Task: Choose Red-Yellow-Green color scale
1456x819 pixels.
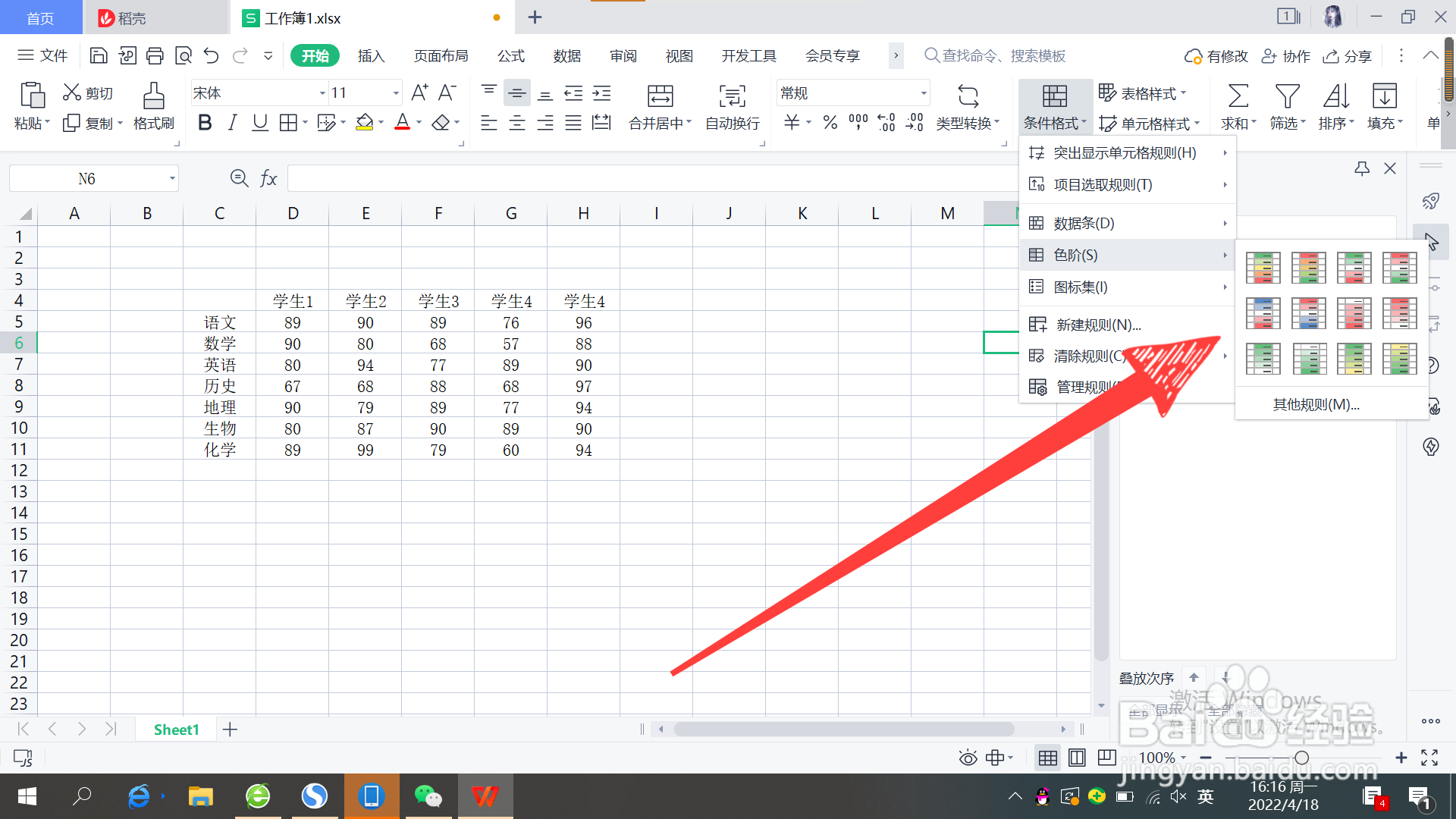Action: [x=1309, y=268]
